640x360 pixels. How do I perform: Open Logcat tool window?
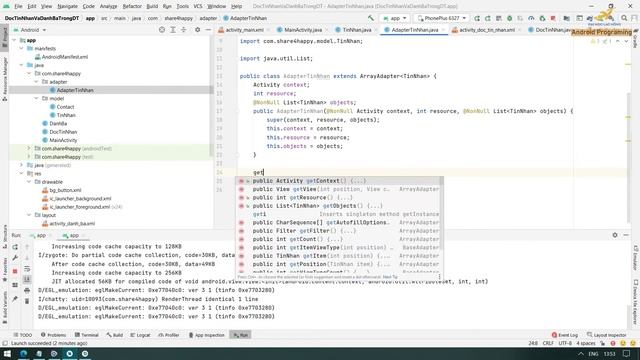(x=140, y=335)
